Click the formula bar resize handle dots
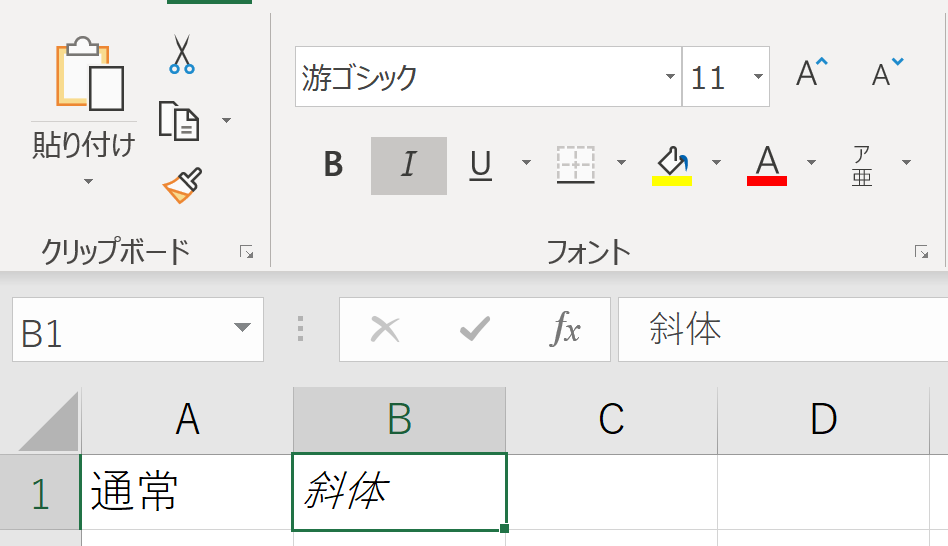The width and height of the screenshot is (948, 546). click(300, 330)
